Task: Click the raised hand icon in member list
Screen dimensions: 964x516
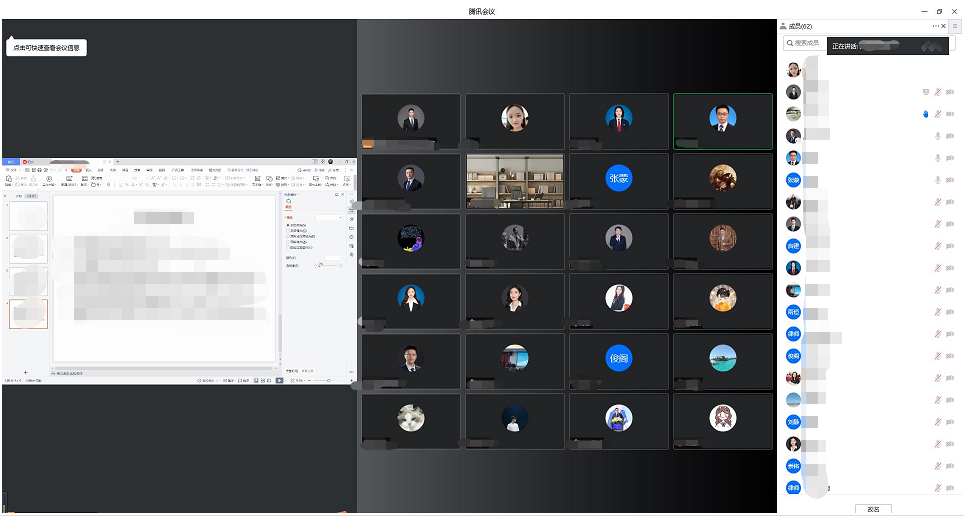Action: pyautogui.click(x=926, y=113)
